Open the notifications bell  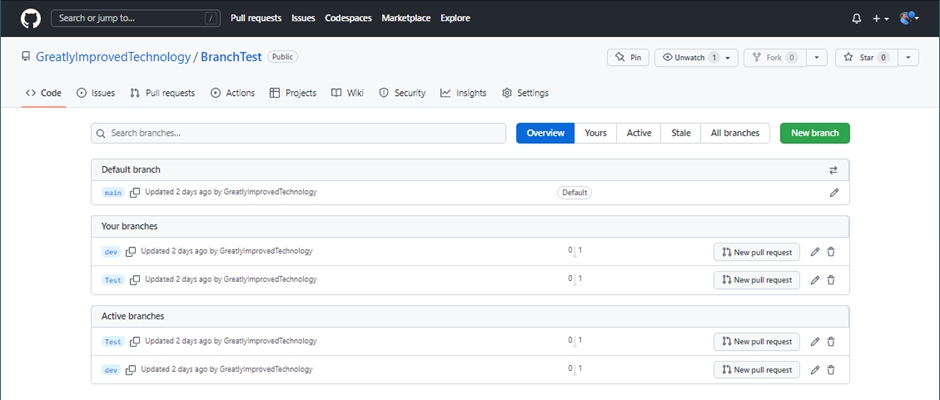(x=856, y=18)
